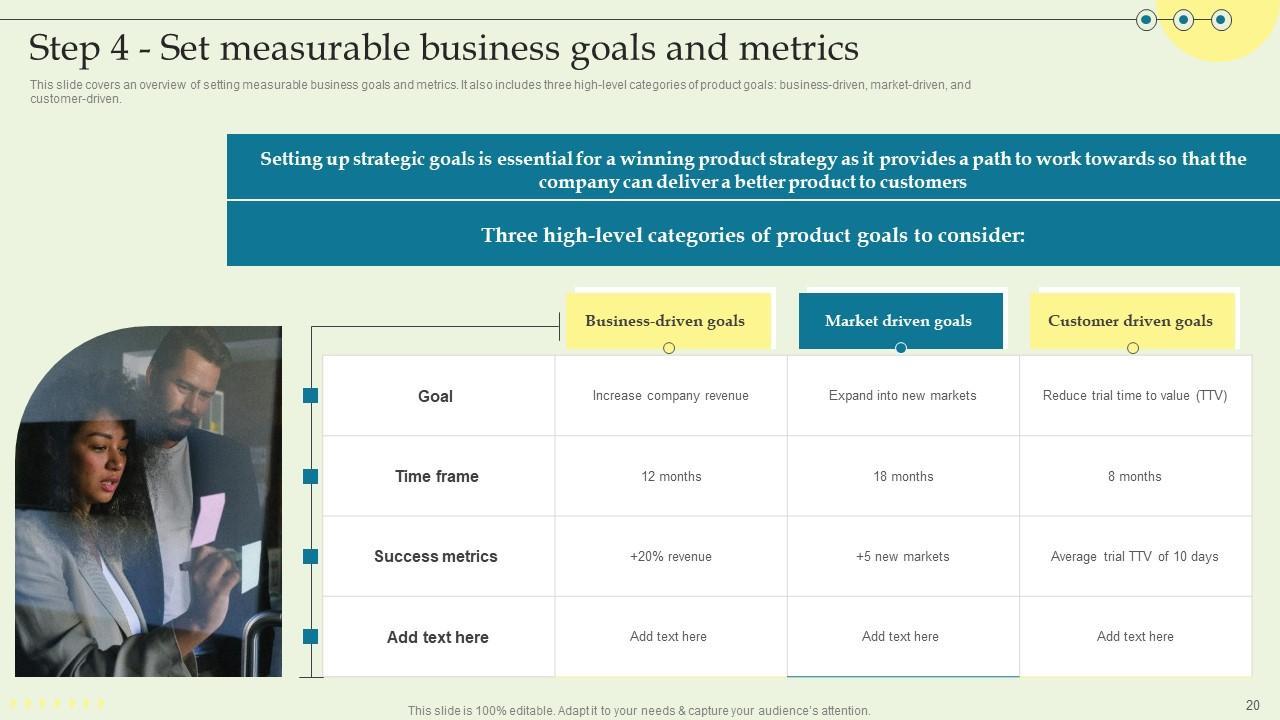
Task: Select the Market driven goals header tab
Action: [x=899, y=321]
